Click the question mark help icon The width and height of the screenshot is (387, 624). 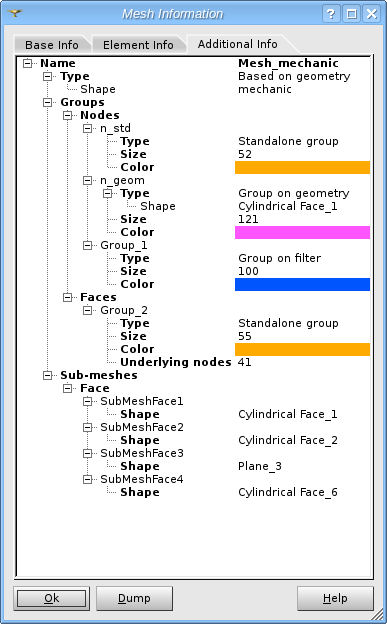pyautogui.click(x=331, y=14)
